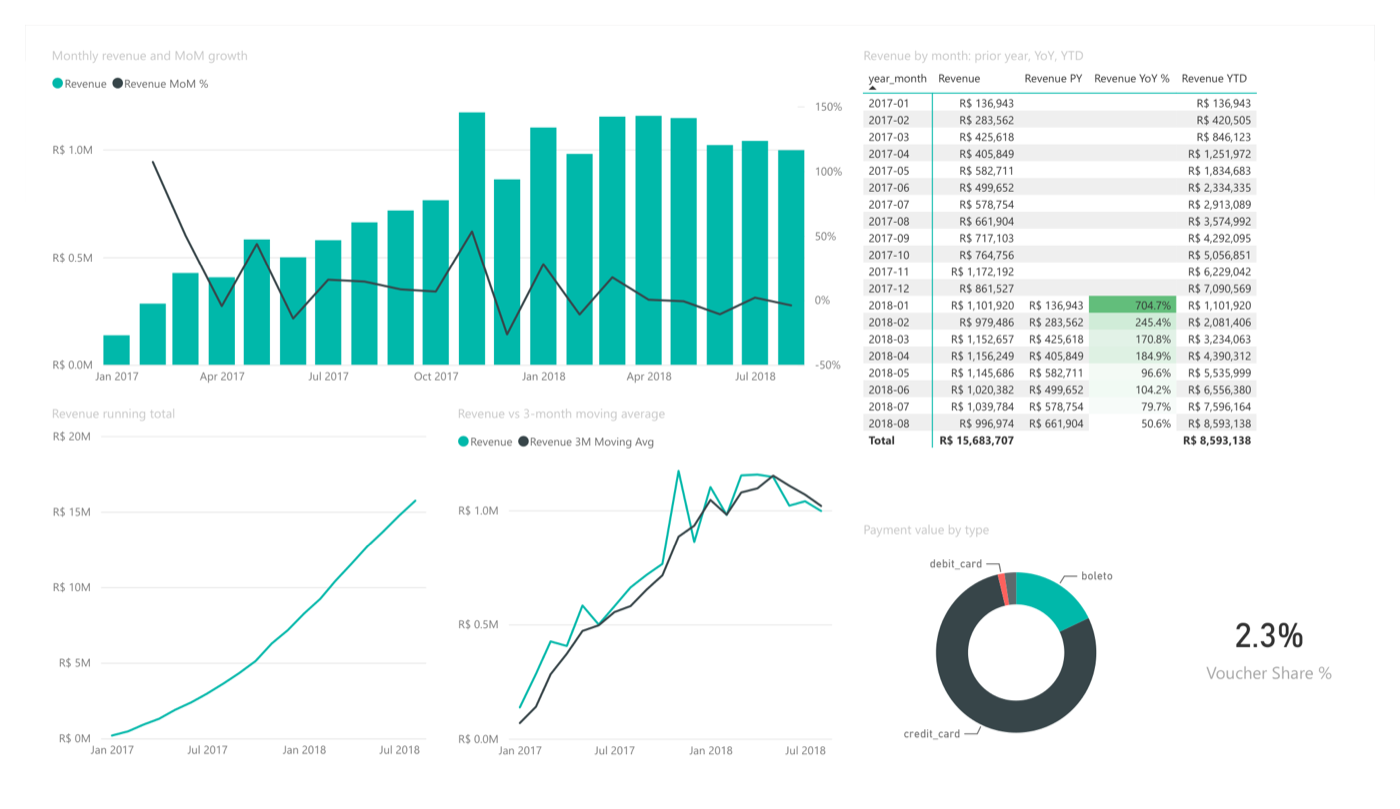Click the debit_card label on the donut chart

coord(956,564)
